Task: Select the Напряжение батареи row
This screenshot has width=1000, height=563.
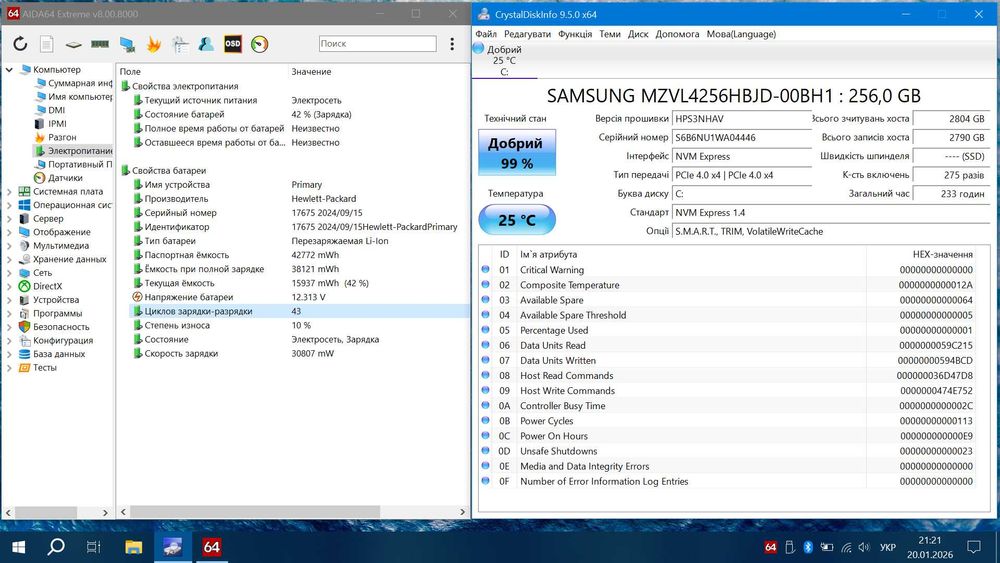Action: pyautogui.click(x=299, y=297)
